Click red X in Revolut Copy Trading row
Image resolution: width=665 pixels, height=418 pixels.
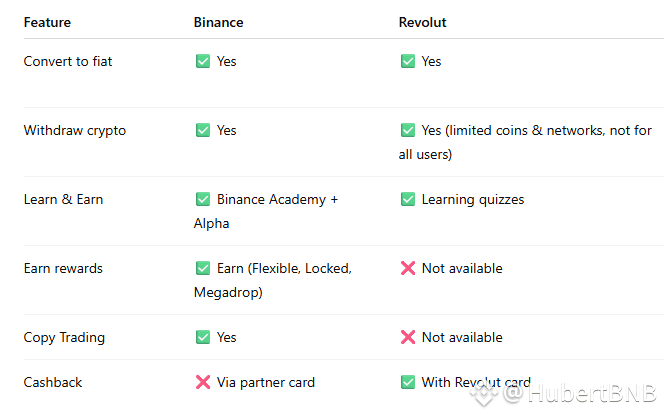click(x=408, y=338)
